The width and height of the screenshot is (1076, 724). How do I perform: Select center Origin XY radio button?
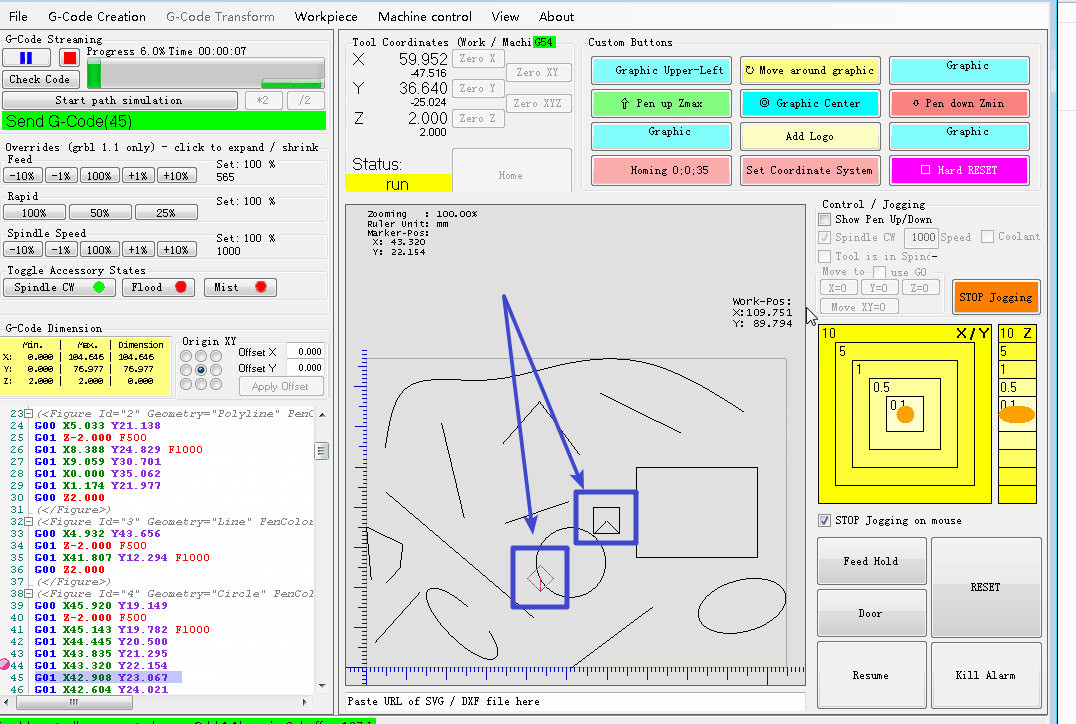201,369
